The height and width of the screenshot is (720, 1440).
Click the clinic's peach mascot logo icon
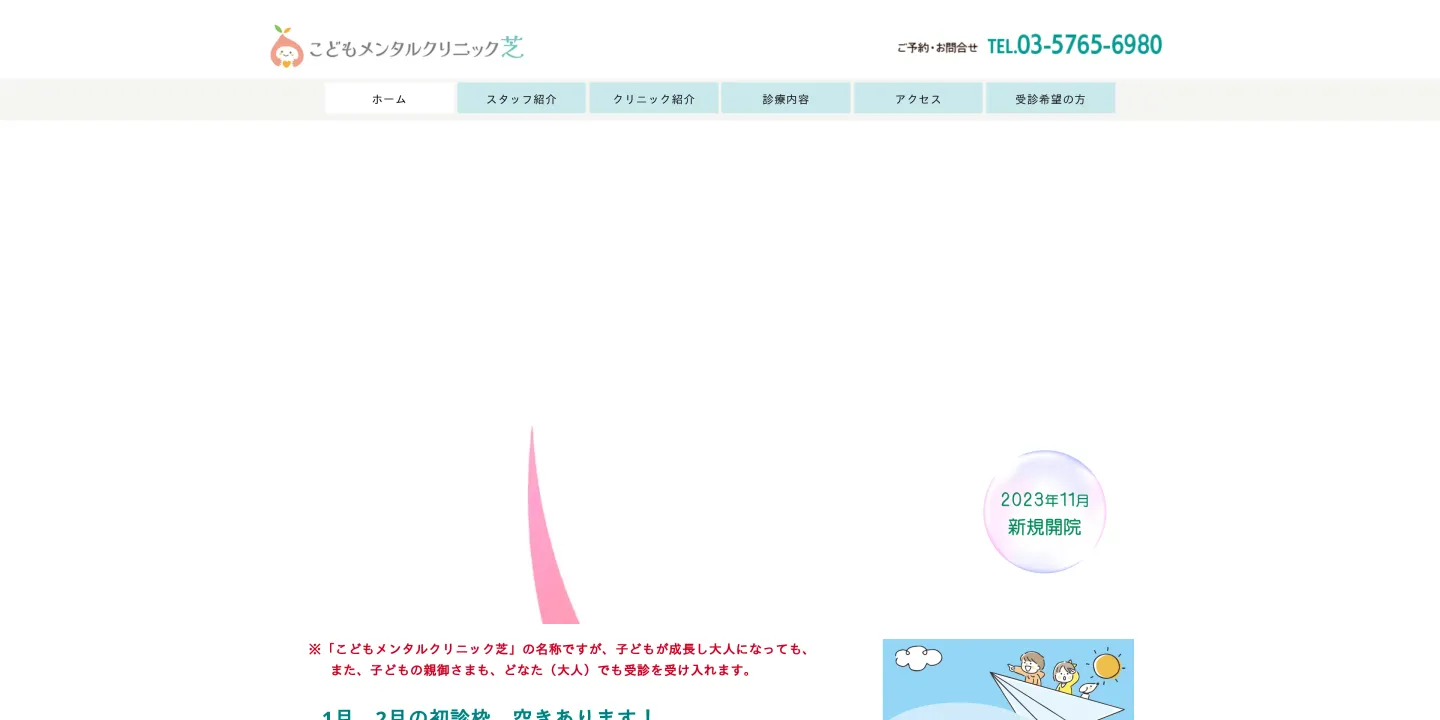[x=286, y=50]
